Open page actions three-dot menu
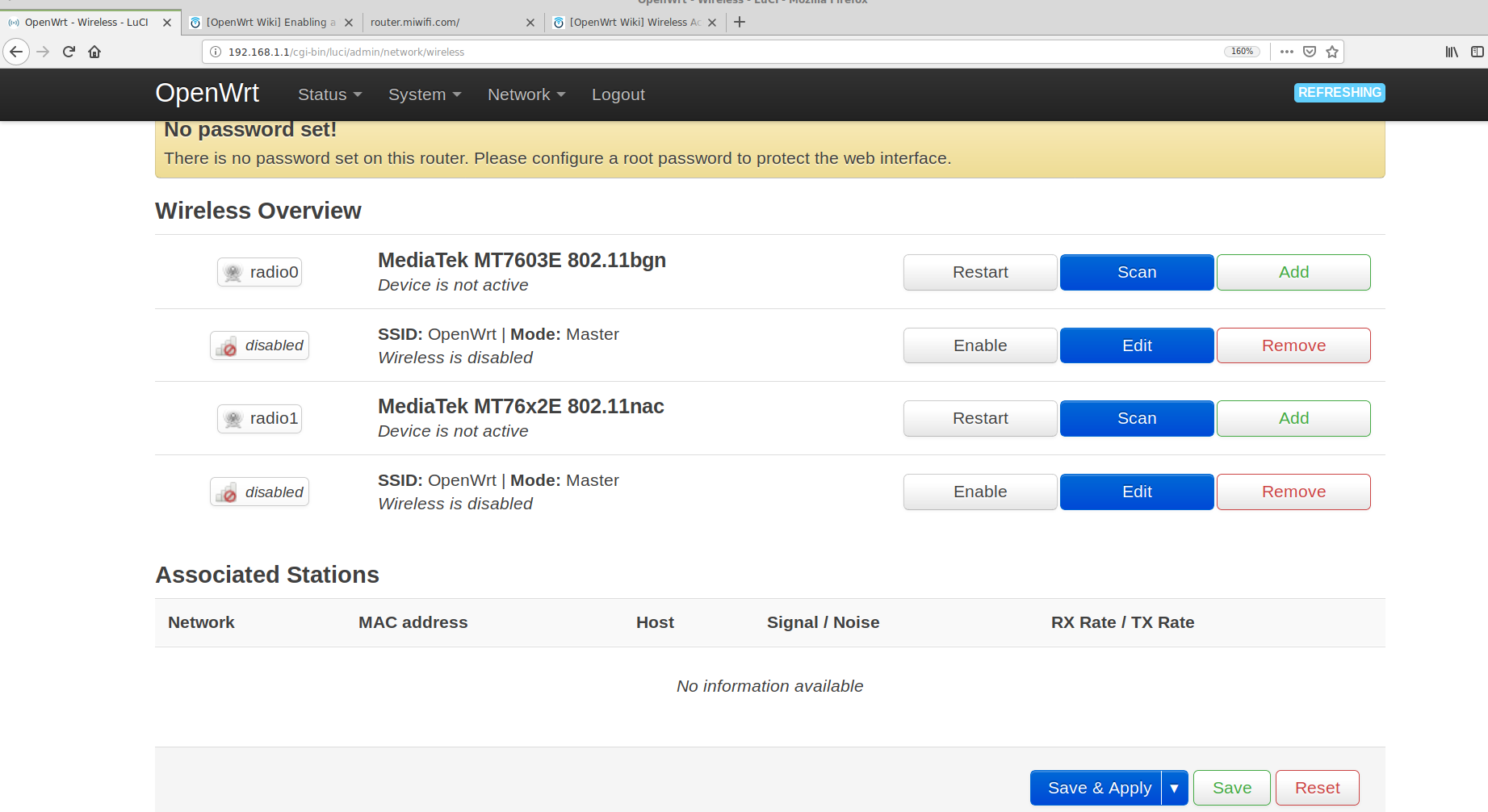The height and width of the screenshot is (812, 1488). [x=1287, y=52]
